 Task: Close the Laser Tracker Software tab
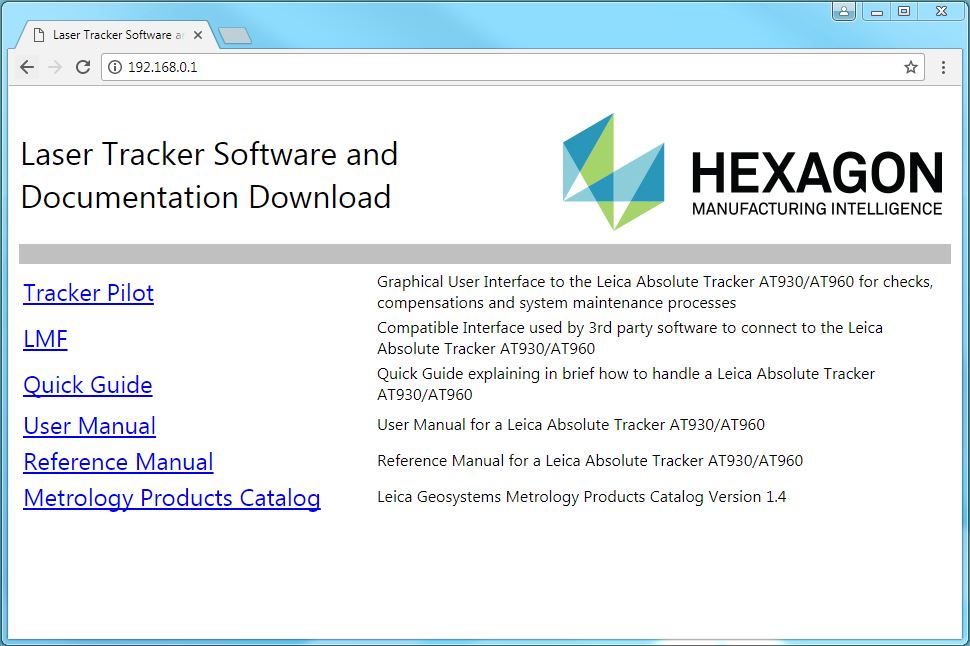point(198,33)
